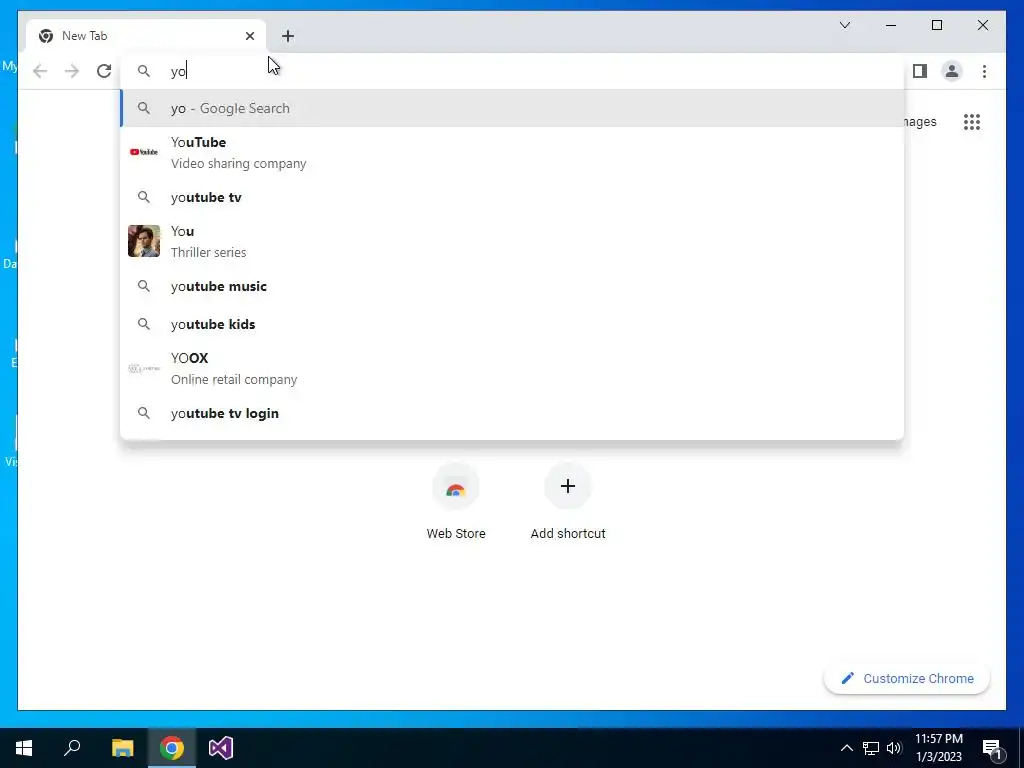Pick the 'youtube tv' suggestion

(513, 197)
